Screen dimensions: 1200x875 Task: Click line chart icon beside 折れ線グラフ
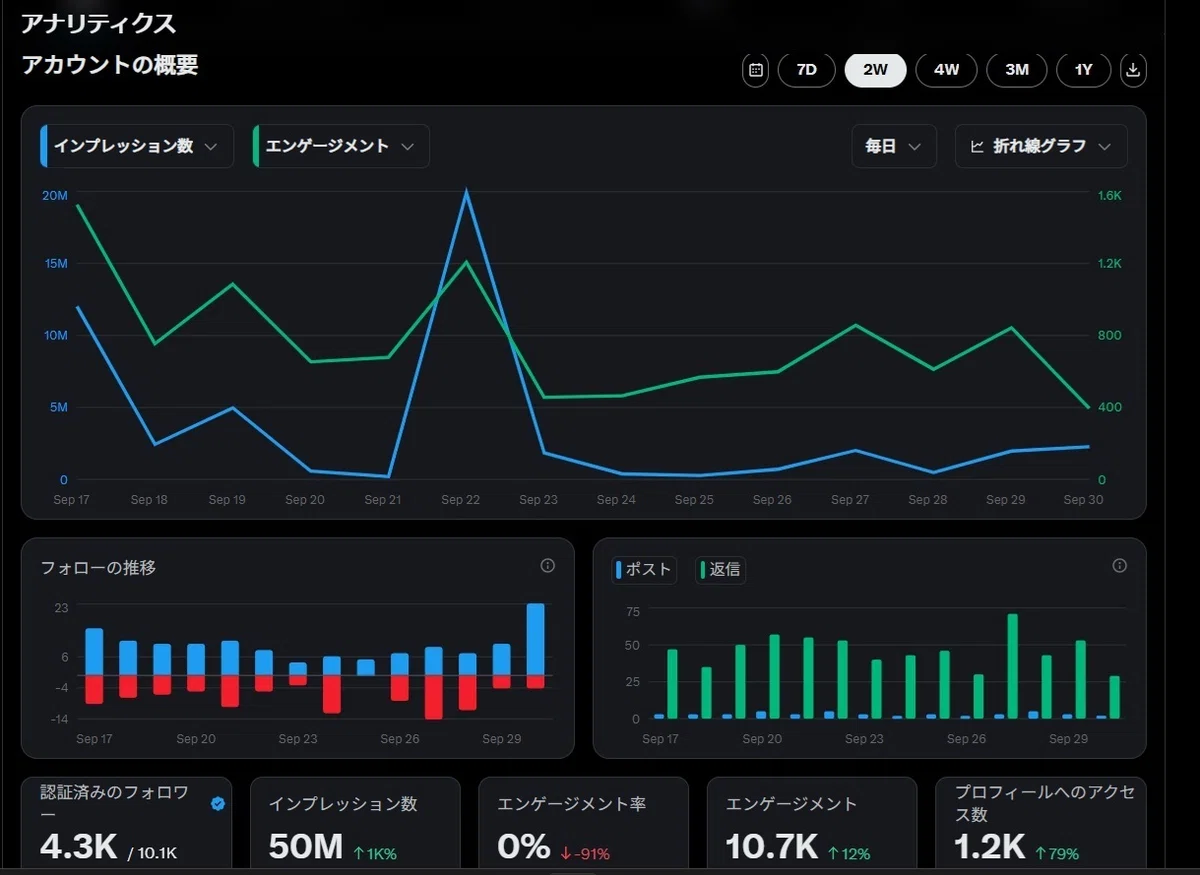(977, 146)
